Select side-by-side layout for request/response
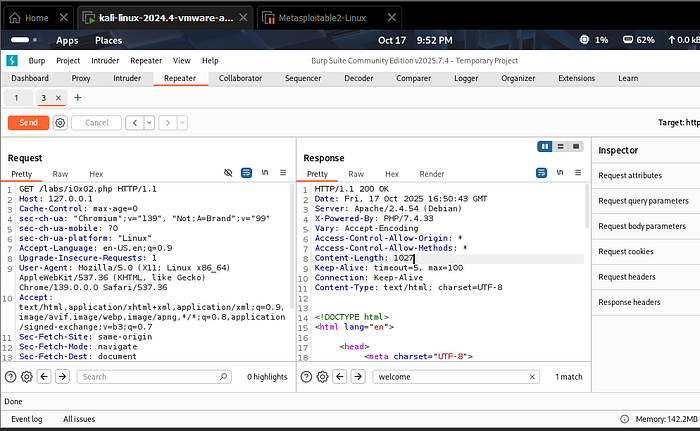700x431 pixels. pyautogui.click(x=545, y=146)
